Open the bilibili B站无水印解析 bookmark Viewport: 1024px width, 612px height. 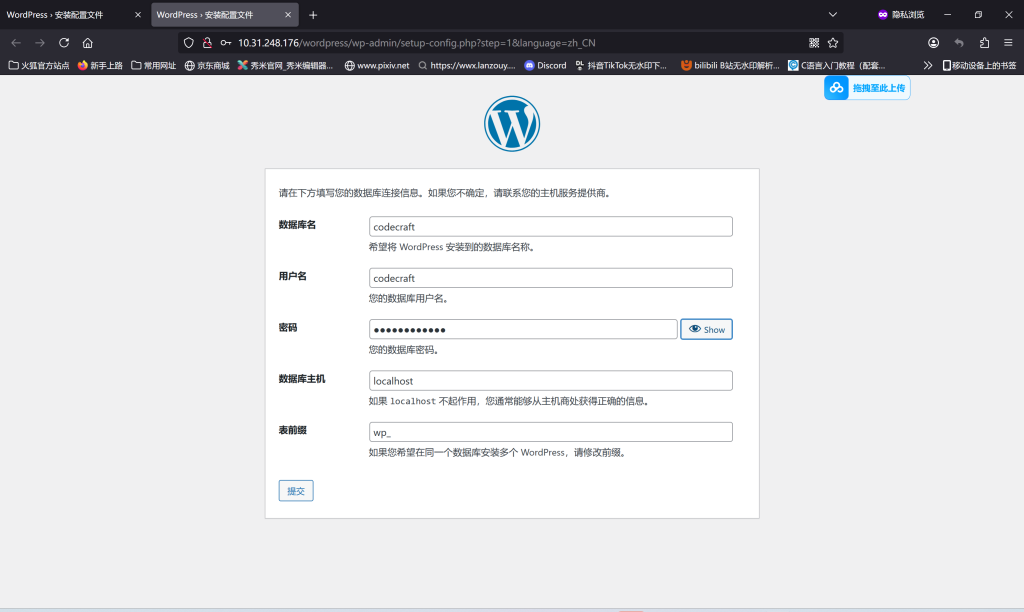730,65
